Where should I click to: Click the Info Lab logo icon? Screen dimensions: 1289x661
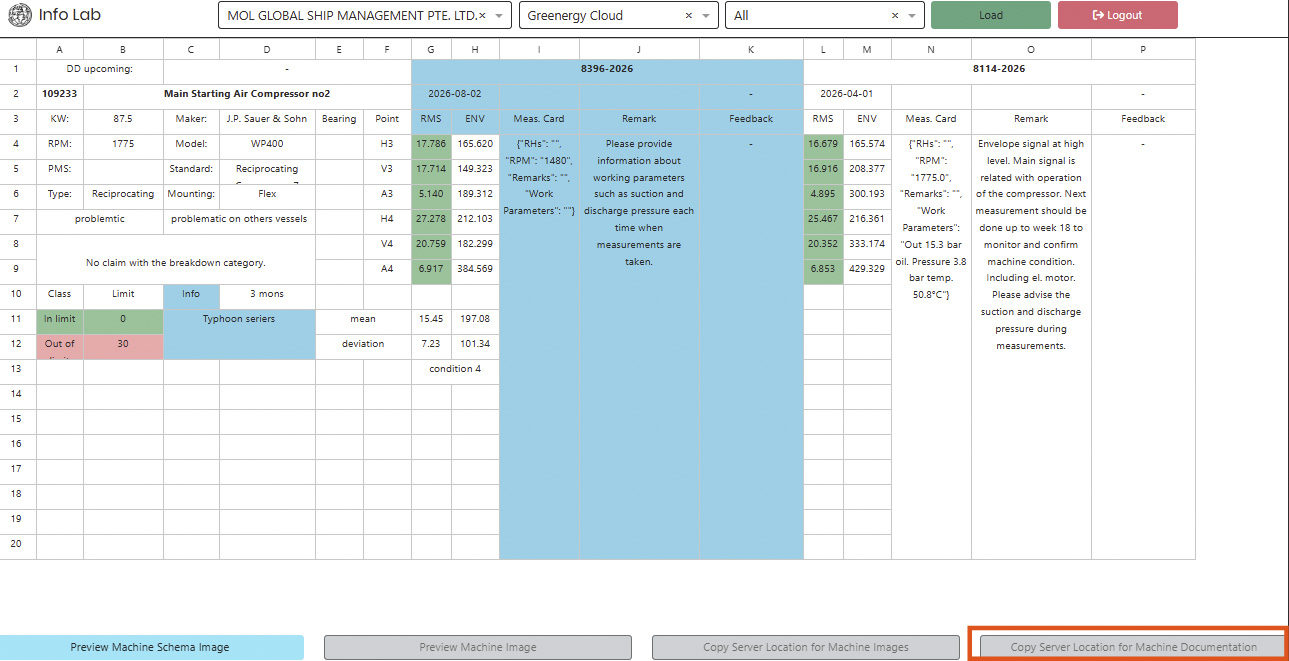point(18,15)
